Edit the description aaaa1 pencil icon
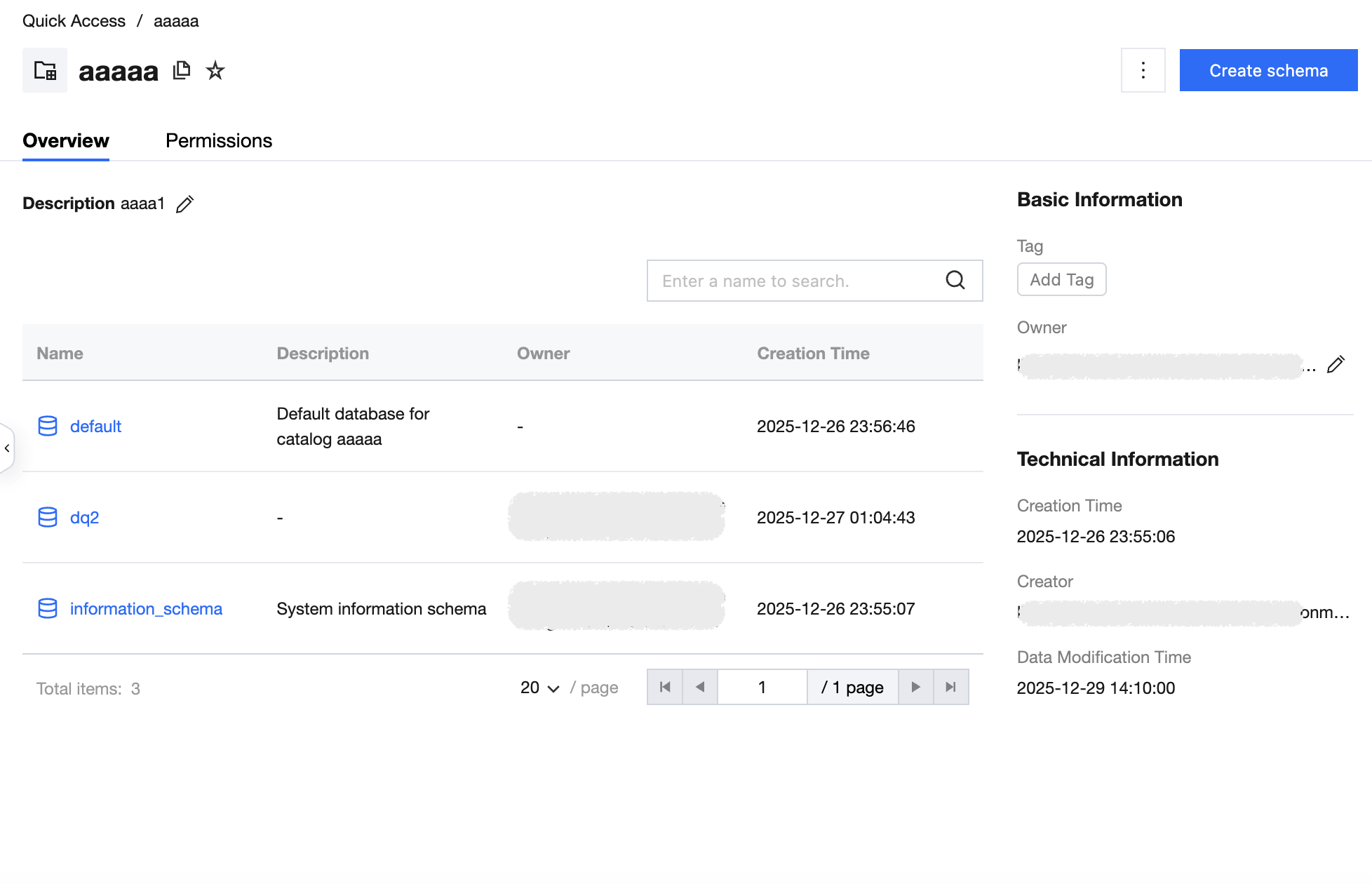 pos(184,204)
